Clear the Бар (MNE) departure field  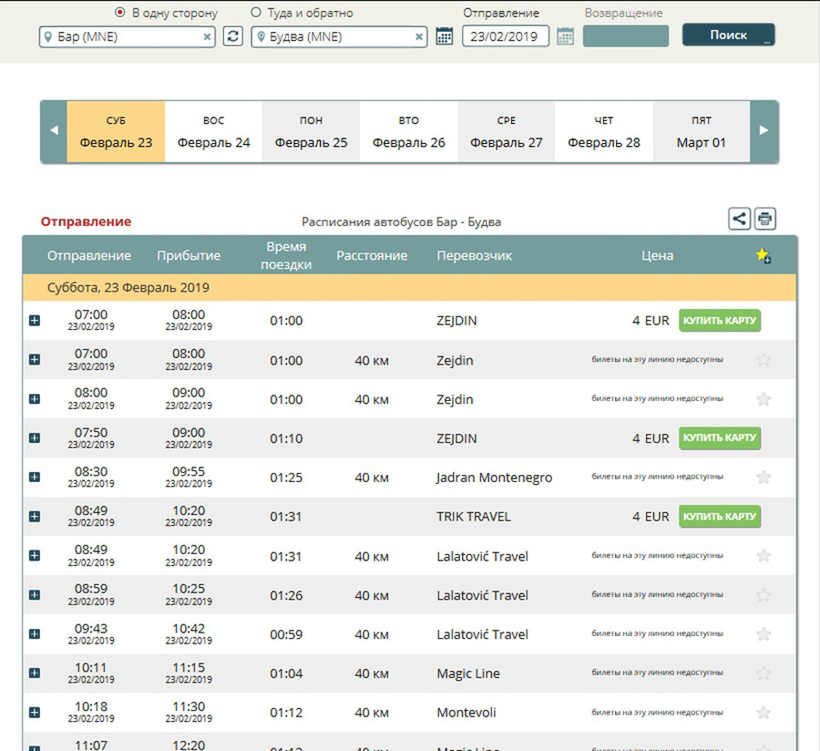pyautogui.click(x=207, y=37)
